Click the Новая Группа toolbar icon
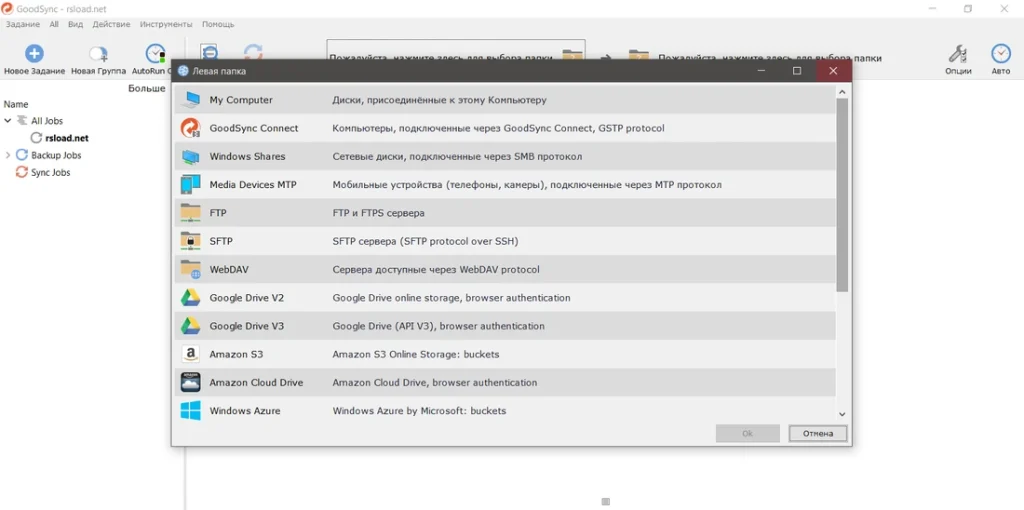1024x510 pixels. [x=98, y=54]
